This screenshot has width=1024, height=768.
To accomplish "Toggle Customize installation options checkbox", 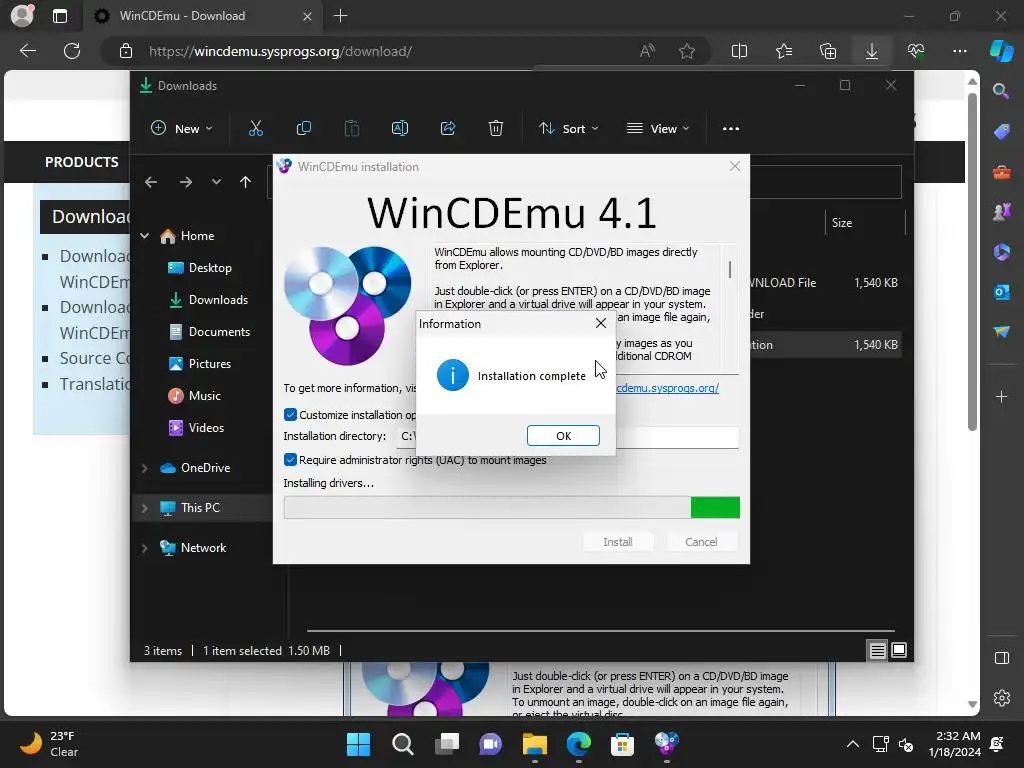I will pyautogui.click(x=291, y=415).
